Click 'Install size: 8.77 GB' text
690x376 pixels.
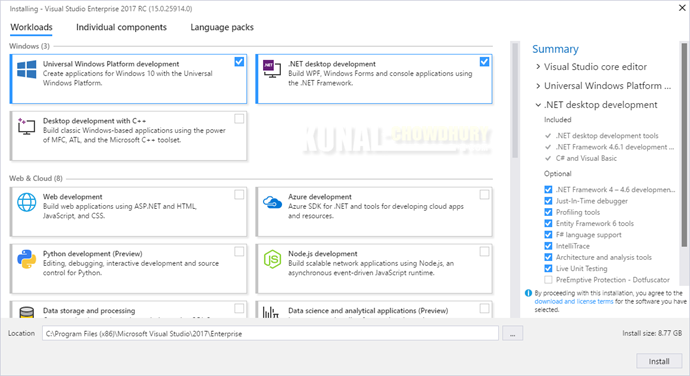coord(652,333)
